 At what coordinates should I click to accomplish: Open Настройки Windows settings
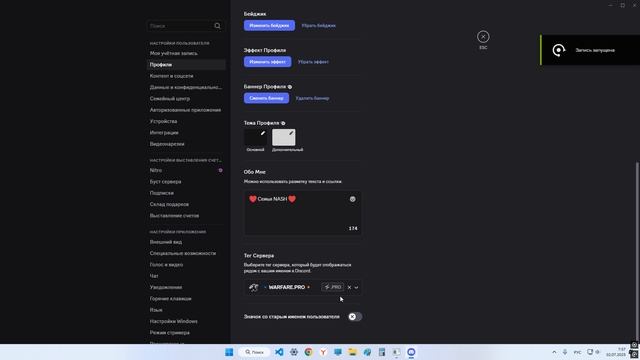pyautogui.click(x=186, y=321)
